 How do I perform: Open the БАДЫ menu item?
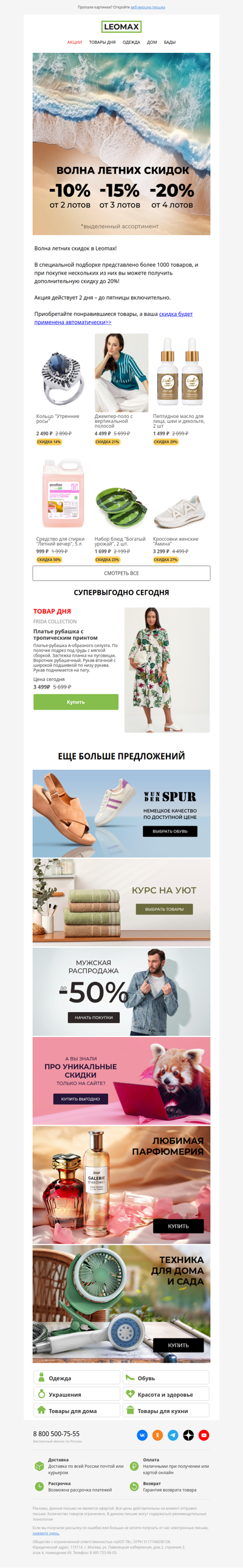click(170, 43)
